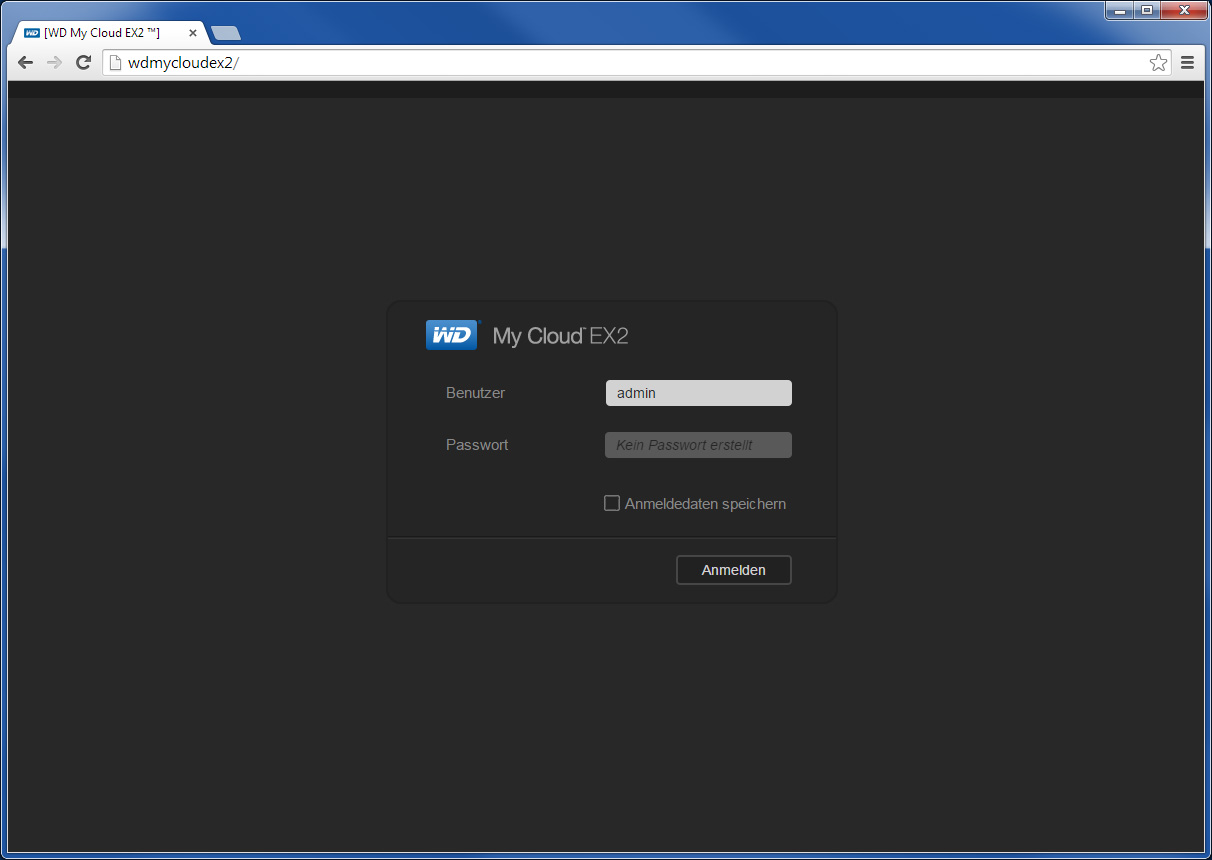This screenshot has height=860, width=1212.
Task: Click the Passwort input field
Action: [699, 445]
